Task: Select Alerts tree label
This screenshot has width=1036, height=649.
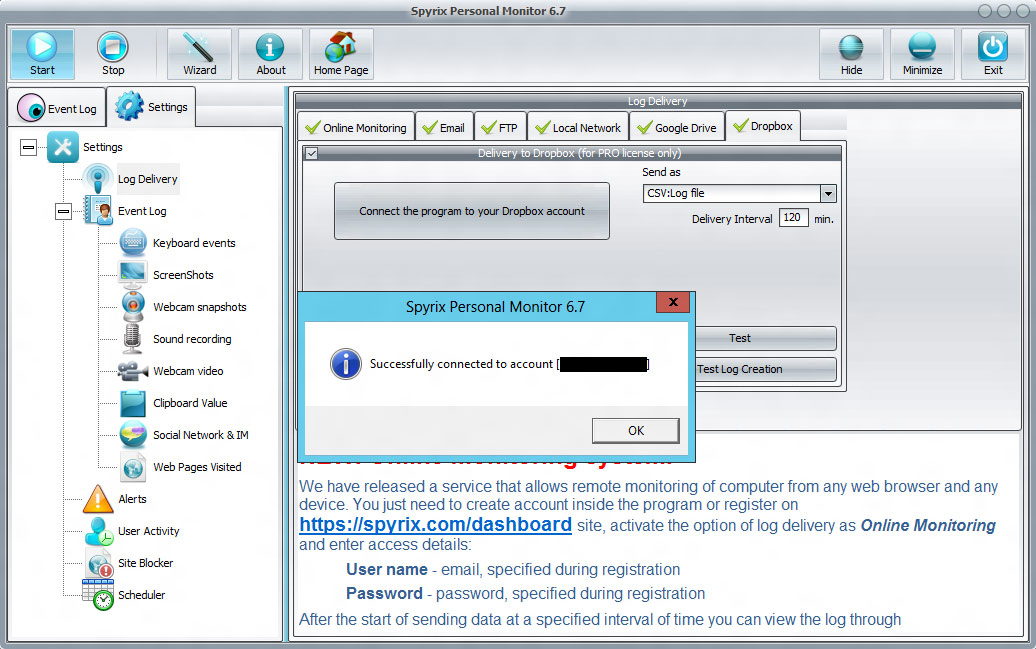Action: [x=132, y=499]
